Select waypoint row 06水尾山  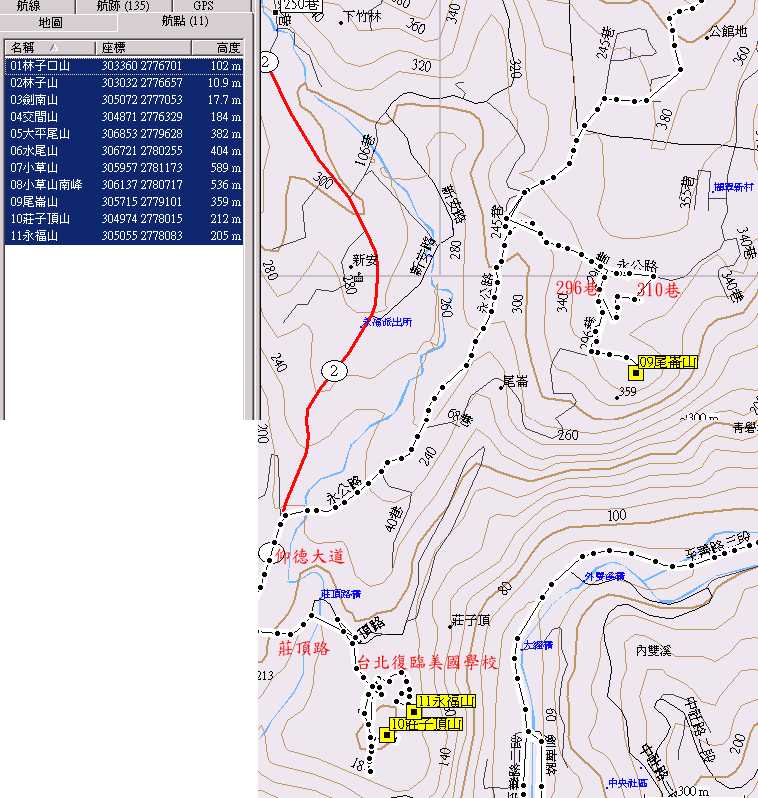[x=124, y=151]
